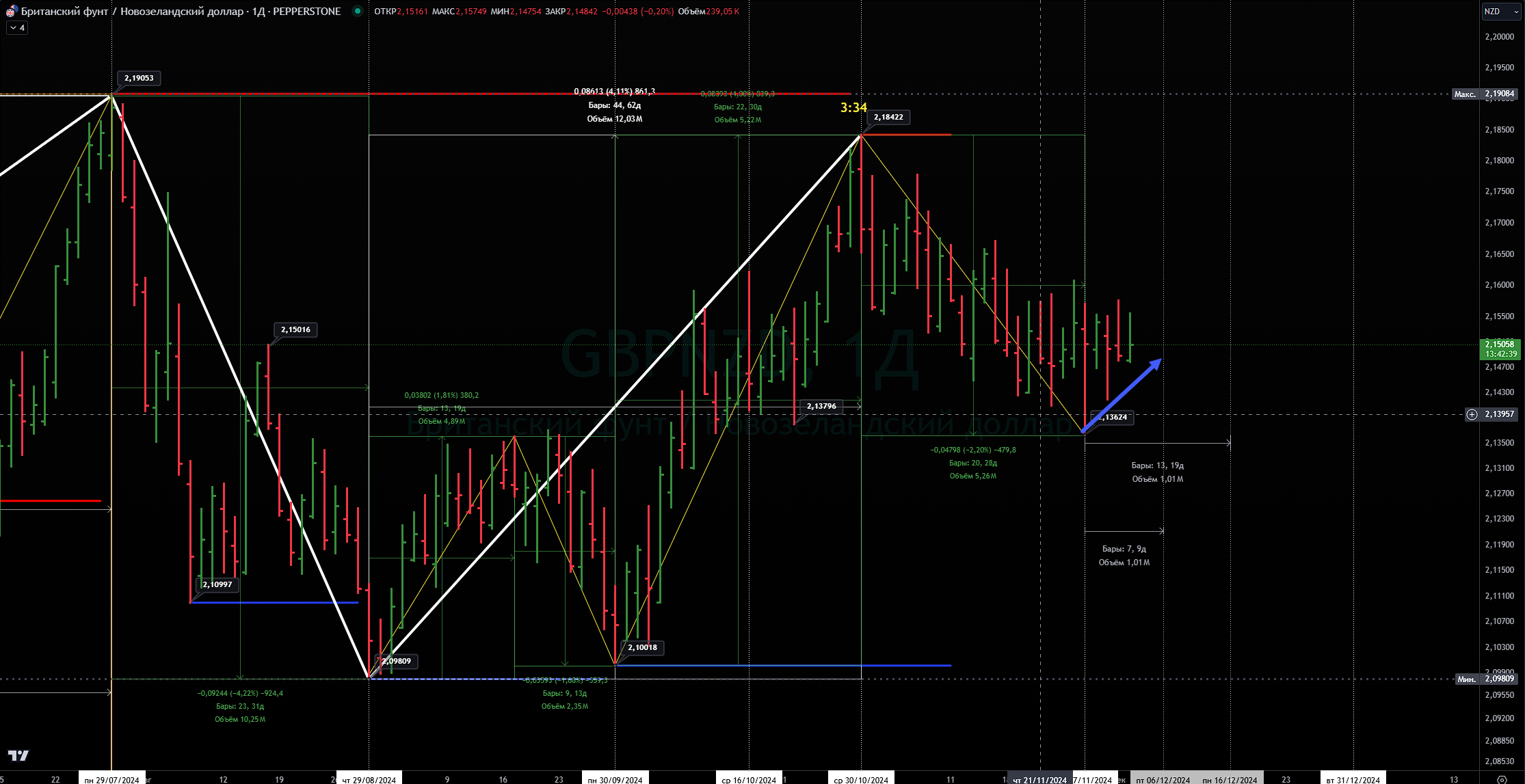Click the Объём 239,05 K volume value
Viewport: 1525px width, 784px height.
pos(708,12)
